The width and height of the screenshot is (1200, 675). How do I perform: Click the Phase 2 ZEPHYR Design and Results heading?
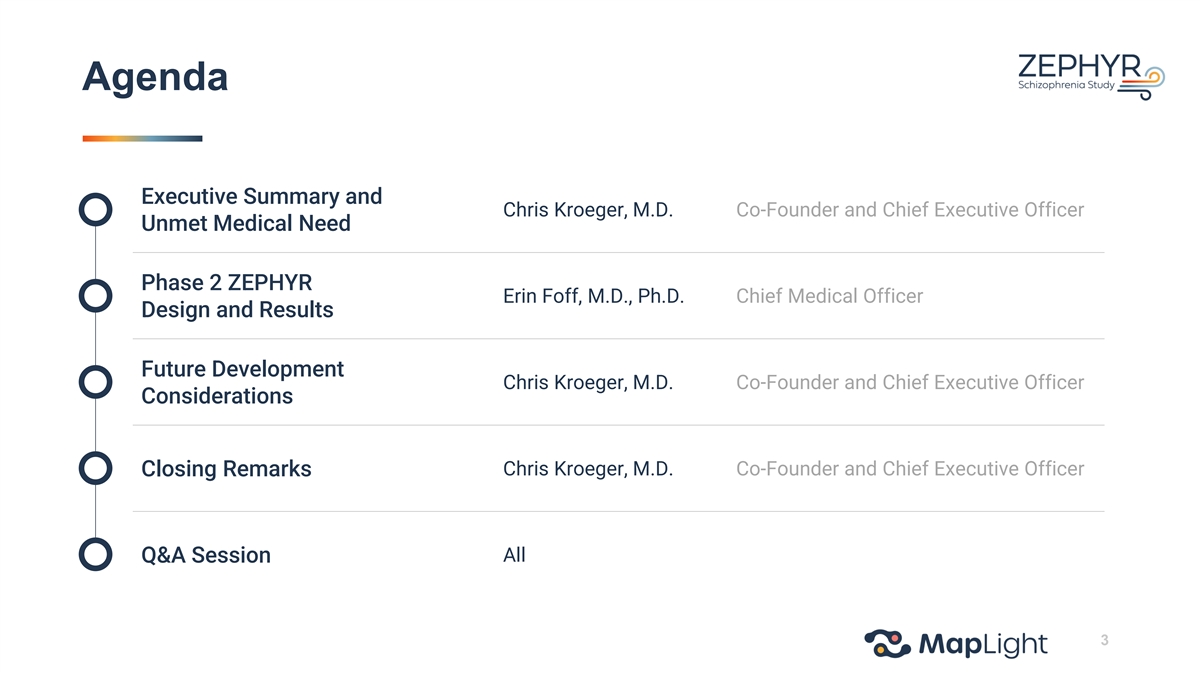(x=237, y=296)
